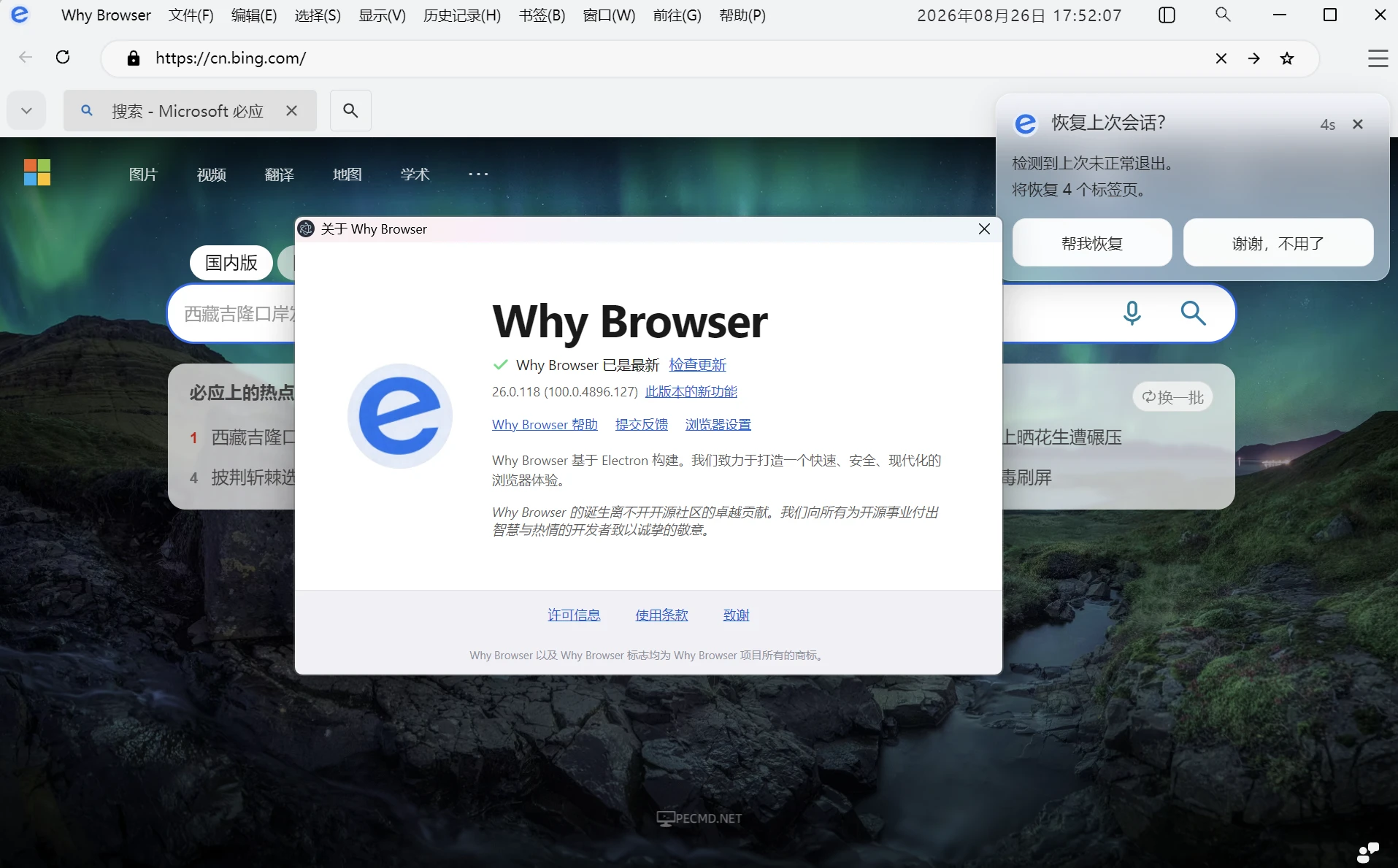Open 致谢 link
The width and height of the screenshot is (1398, 868).
coord(736,615)
